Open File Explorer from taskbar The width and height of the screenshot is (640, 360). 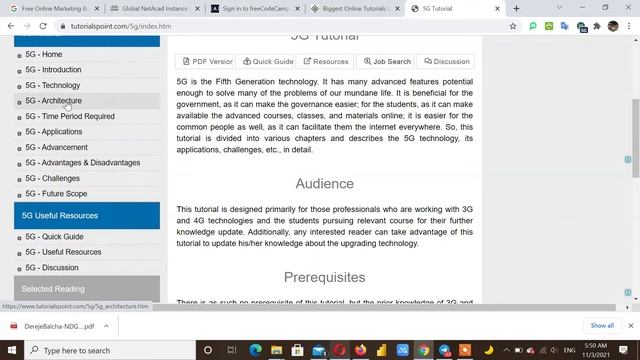(x=276, y=350)
